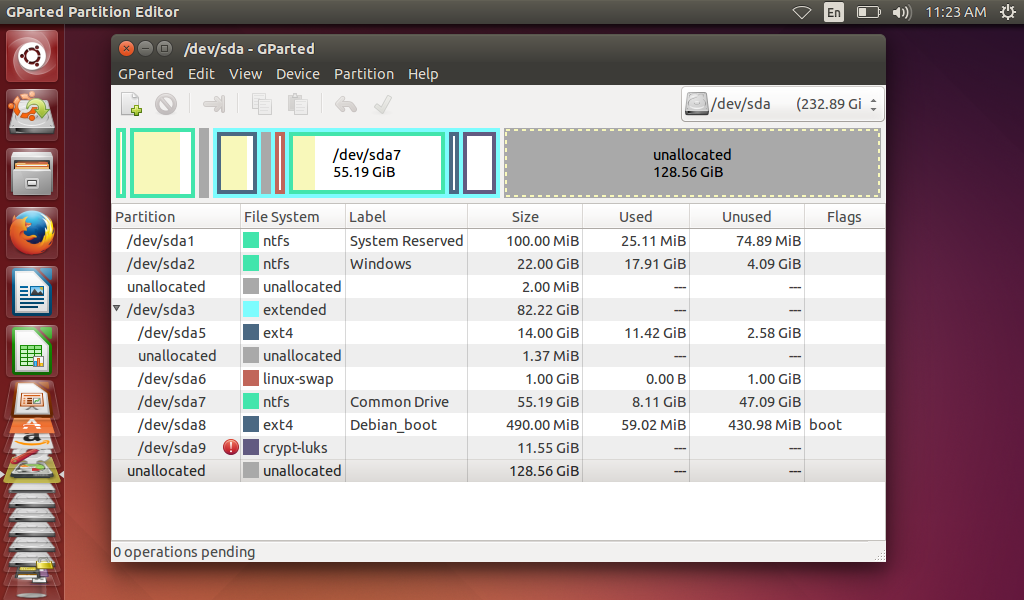Click the Copy partition toolbar icon
Screen dimensions: 1024x600
(x=262, y=104)
